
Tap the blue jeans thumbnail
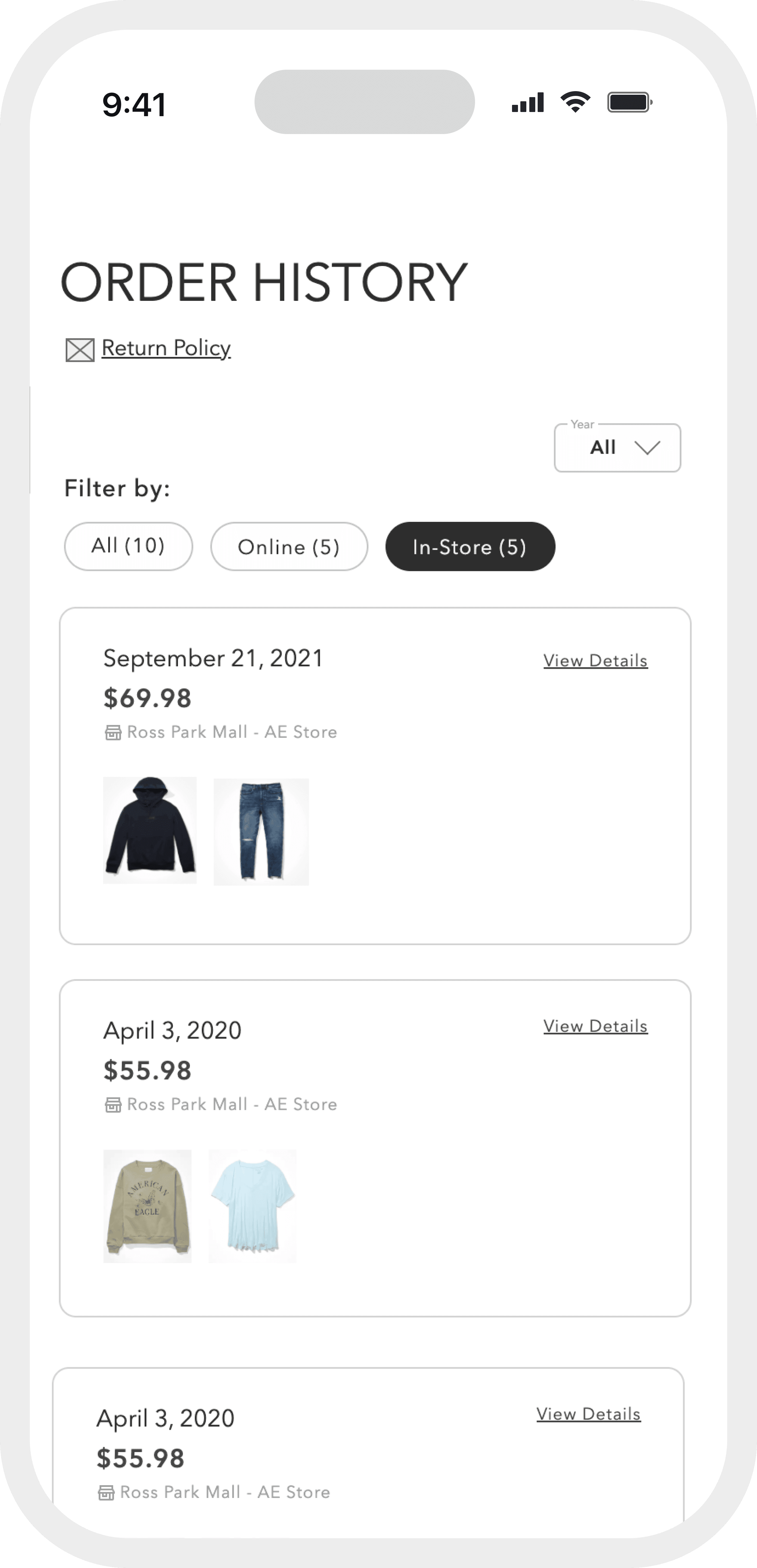tap(261, 831)
